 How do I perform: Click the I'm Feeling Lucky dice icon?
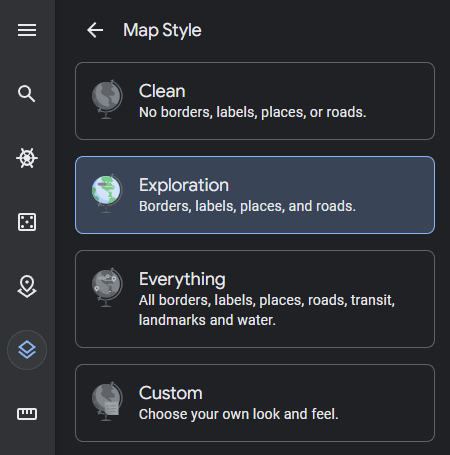27,222
